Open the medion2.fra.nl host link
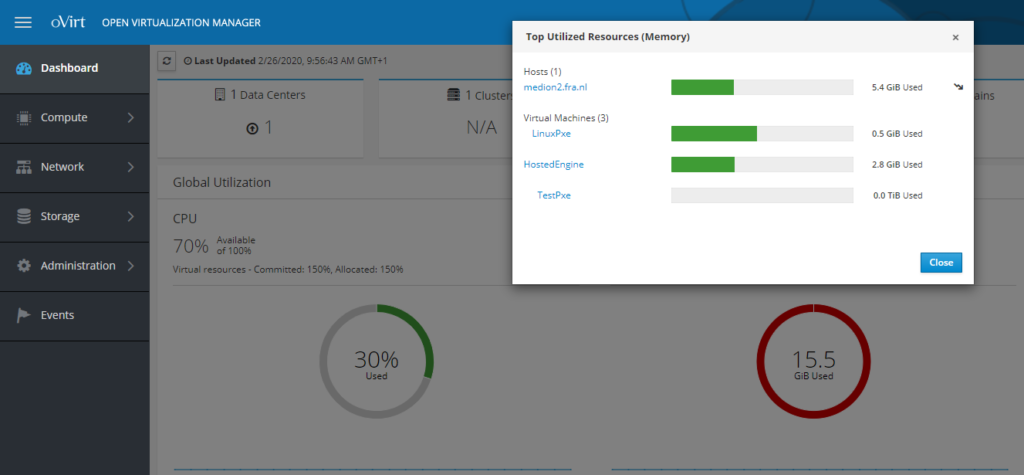1024x475 pixels. click(555, 88)
